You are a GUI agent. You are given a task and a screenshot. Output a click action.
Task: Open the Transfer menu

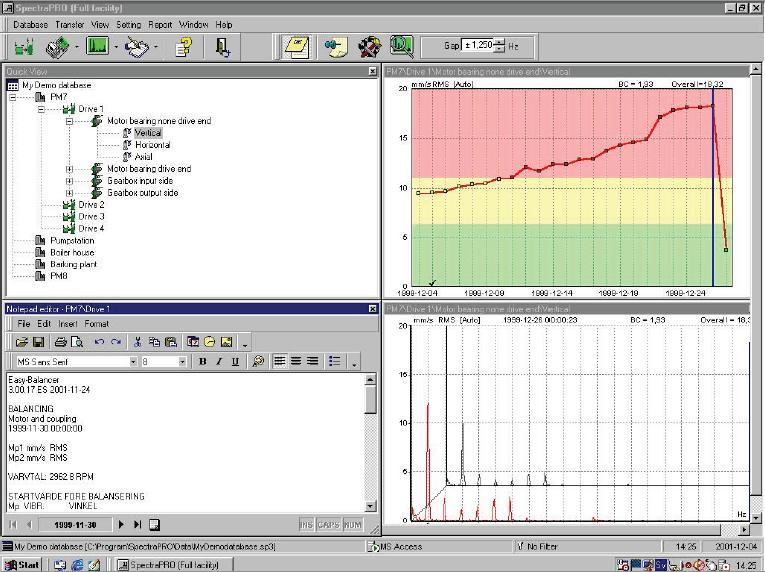point(70,24)
